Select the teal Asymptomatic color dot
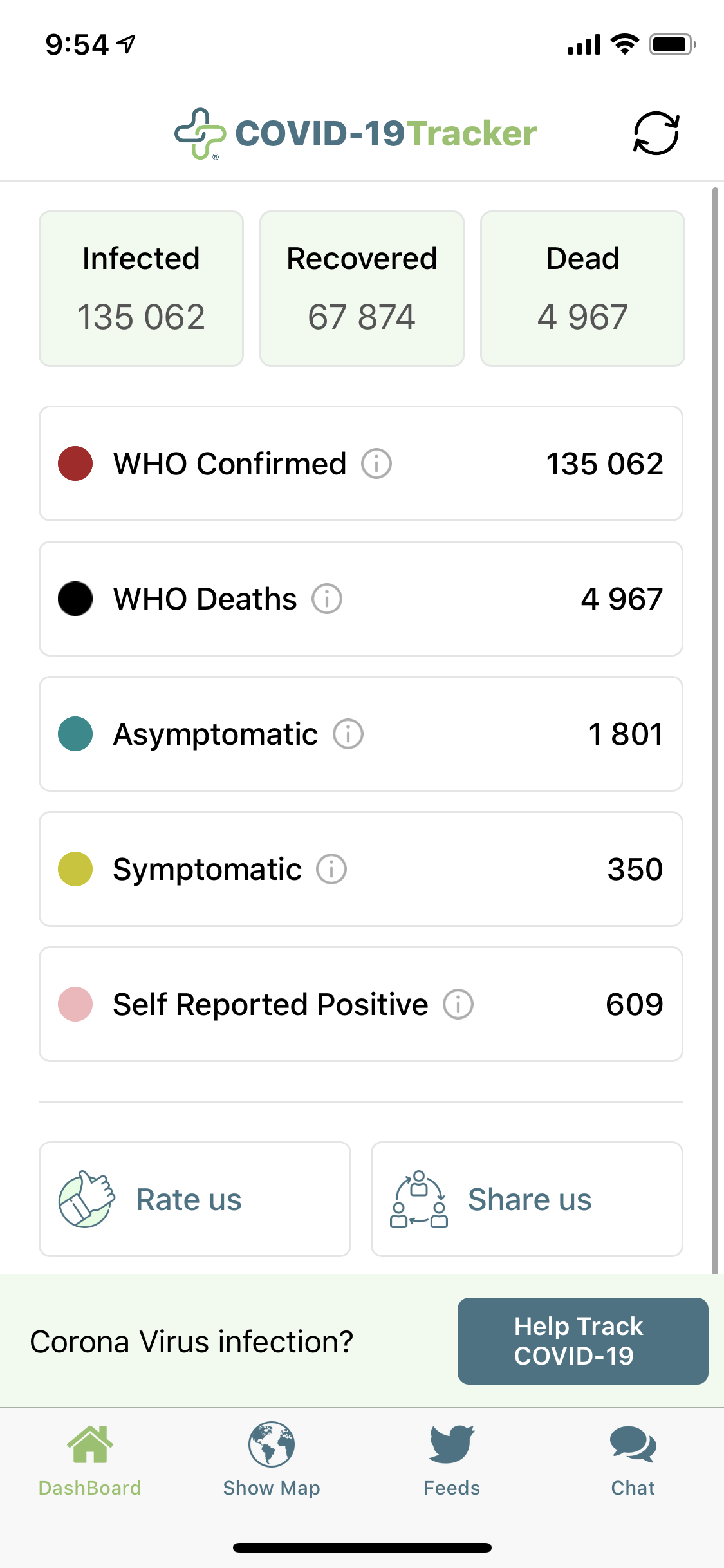Image resolution: width=724 pixels, height=1568 pixels. [x=75, y=734]
